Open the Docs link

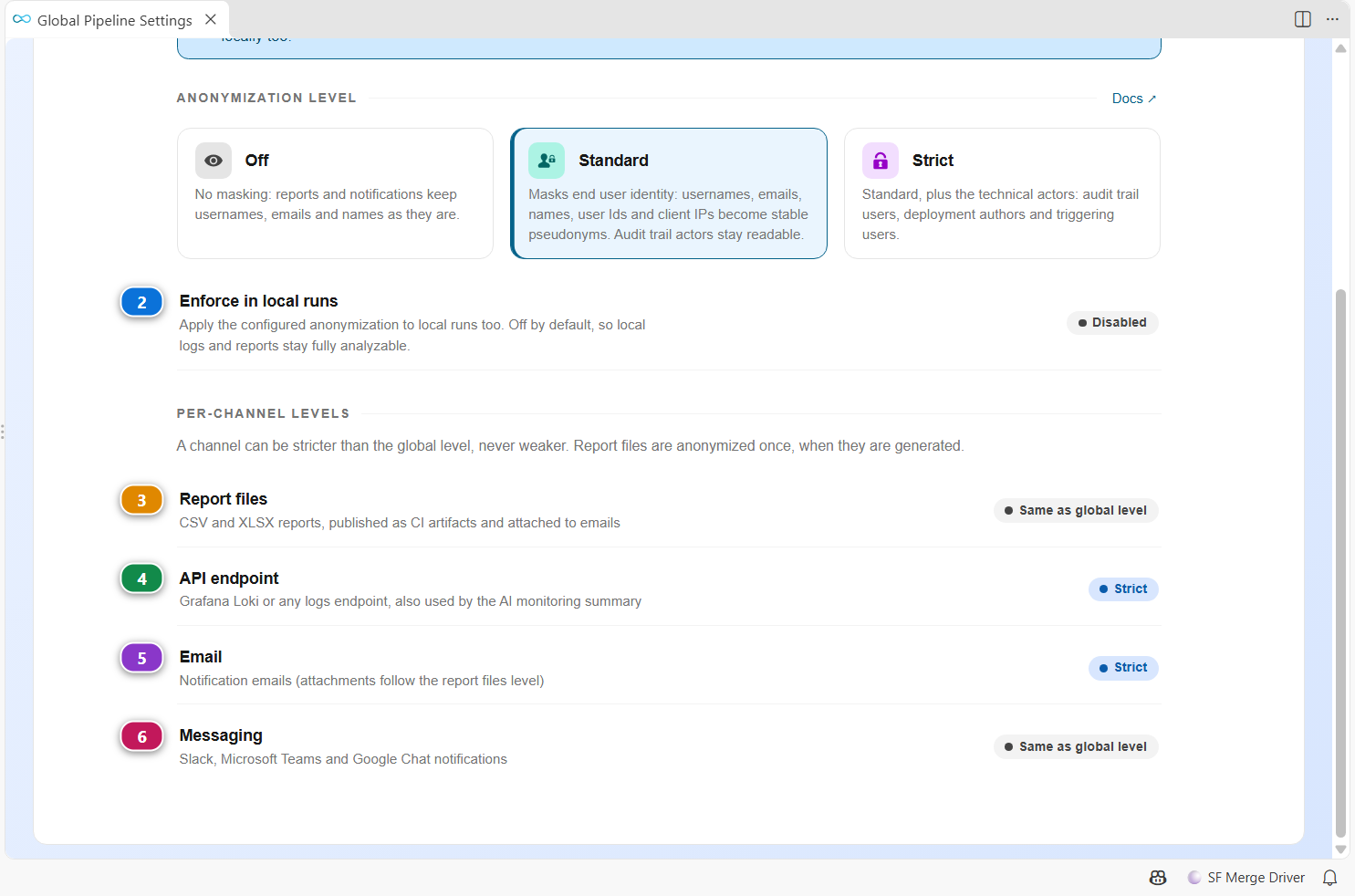[x=1134, y=99]
